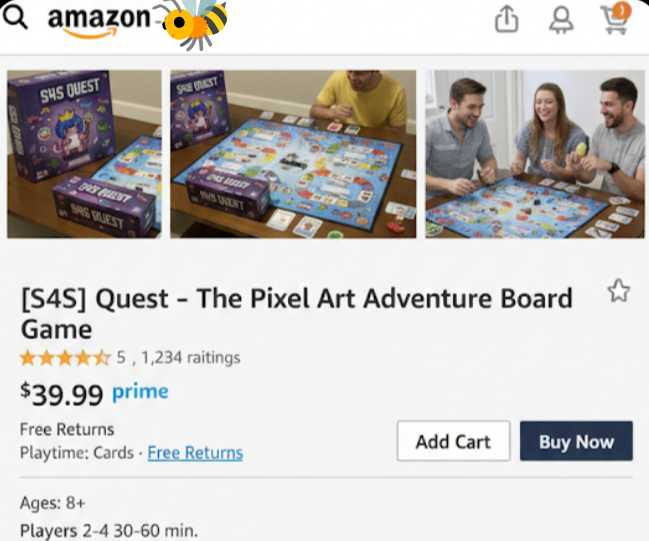View first product image of game boxes
The image size is (649, 541).
84,154
